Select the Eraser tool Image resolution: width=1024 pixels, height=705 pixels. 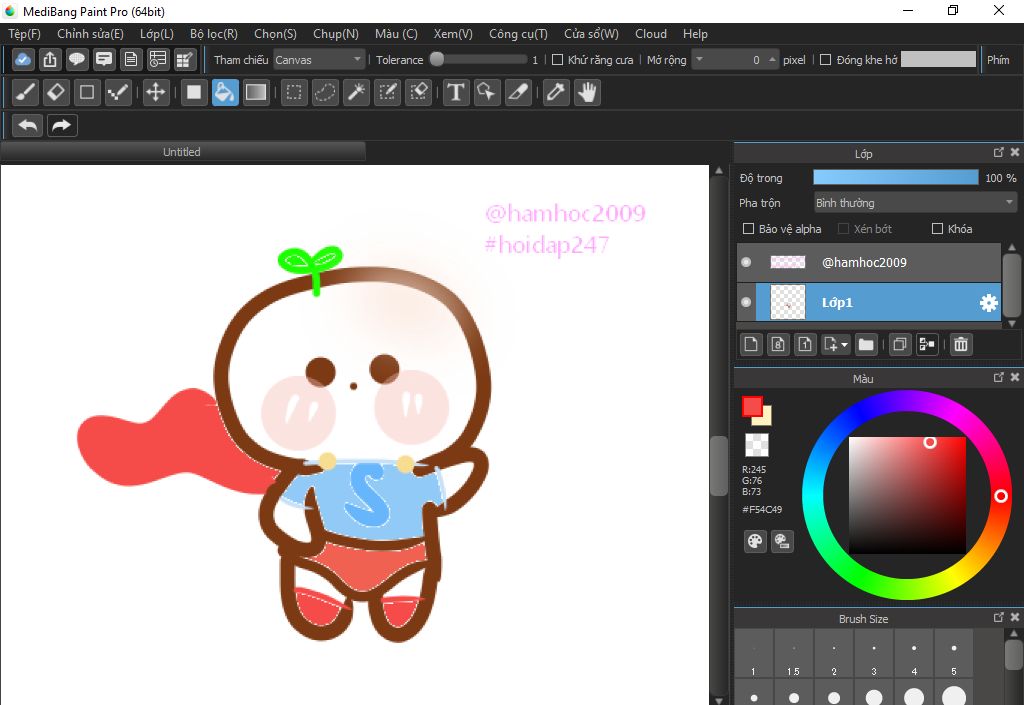[56, 93]
